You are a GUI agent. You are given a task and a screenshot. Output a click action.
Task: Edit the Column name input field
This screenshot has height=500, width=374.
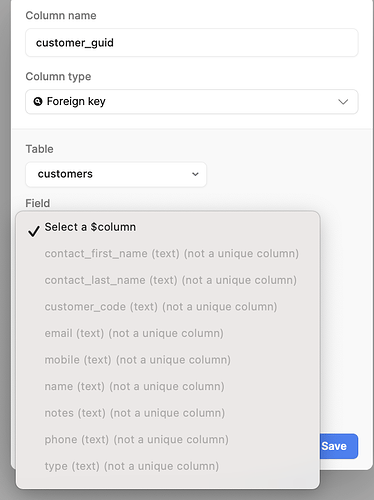(x=192, y=43)
